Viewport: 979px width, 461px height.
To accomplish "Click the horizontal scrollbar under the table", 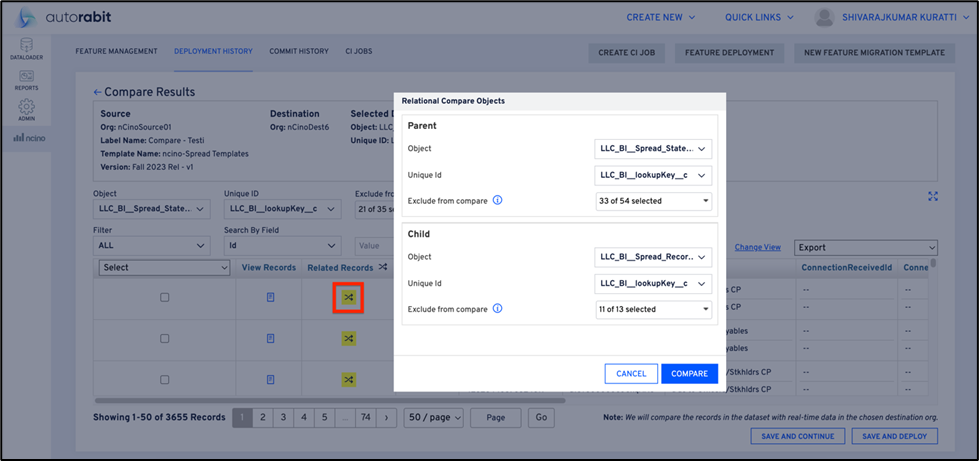I will (330, 401).
